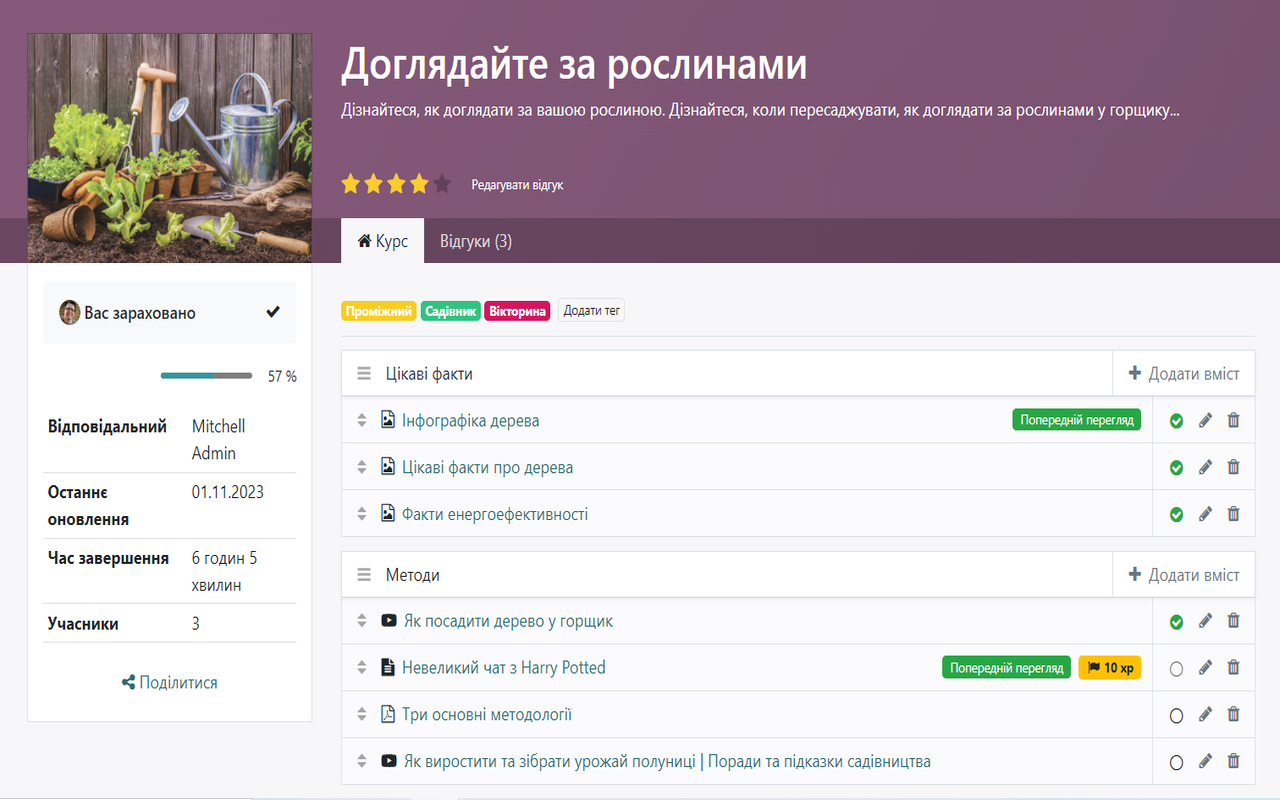Click sort arrows beside Як посадити дерево
This screenshot has width=1280, height=800.
pos(362,621)
